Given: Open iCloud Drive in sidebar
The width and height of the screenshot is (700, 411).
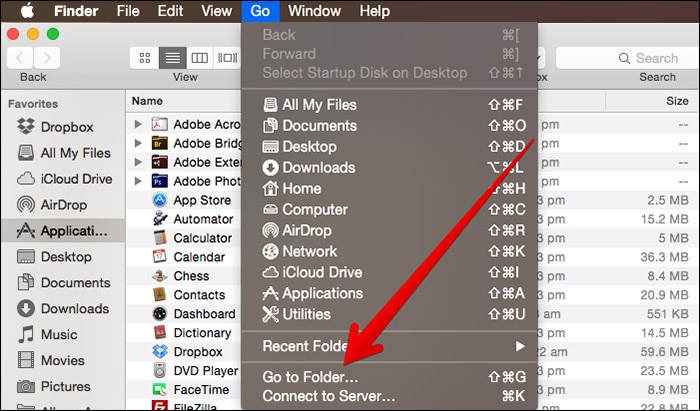Looking at the screenshot, I should point(63,179).
